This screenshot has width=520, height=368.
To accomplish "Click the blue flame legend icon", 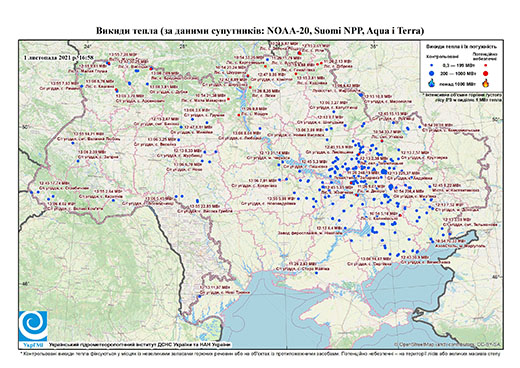I will coord(432,83).
